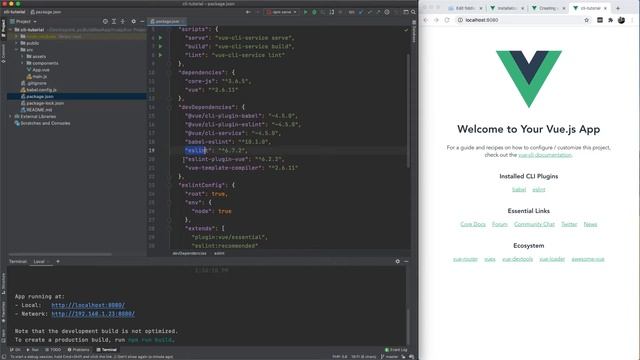Viewport: 640px width, 360px height.
Task: Click the locate/select opened file icon in Project panel
Action: (x=105, y=21)
